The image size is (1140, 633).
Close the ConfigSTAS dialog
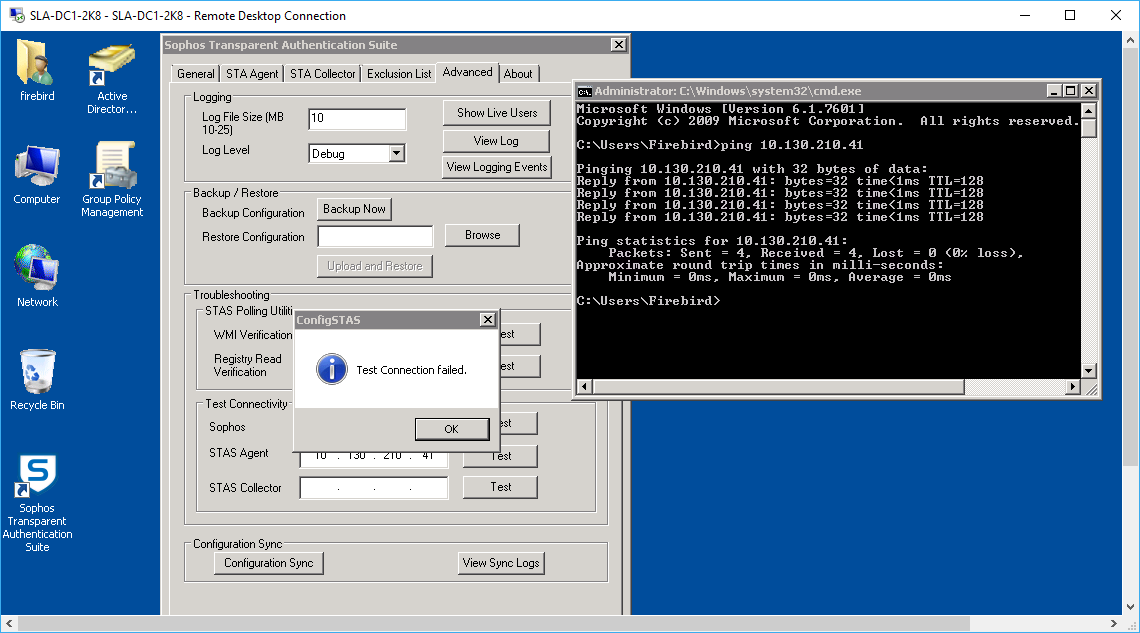[488, 320]
